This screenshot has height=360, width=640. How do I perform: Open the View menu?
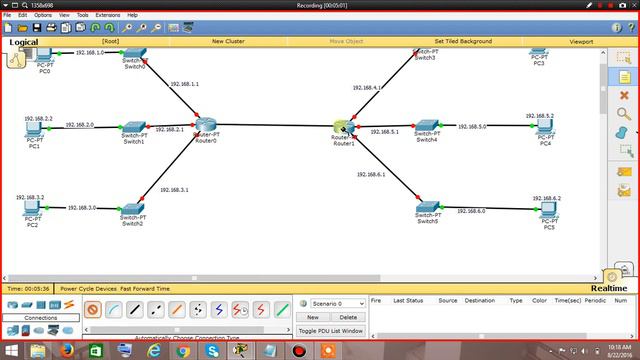click(x=64, y=15)
